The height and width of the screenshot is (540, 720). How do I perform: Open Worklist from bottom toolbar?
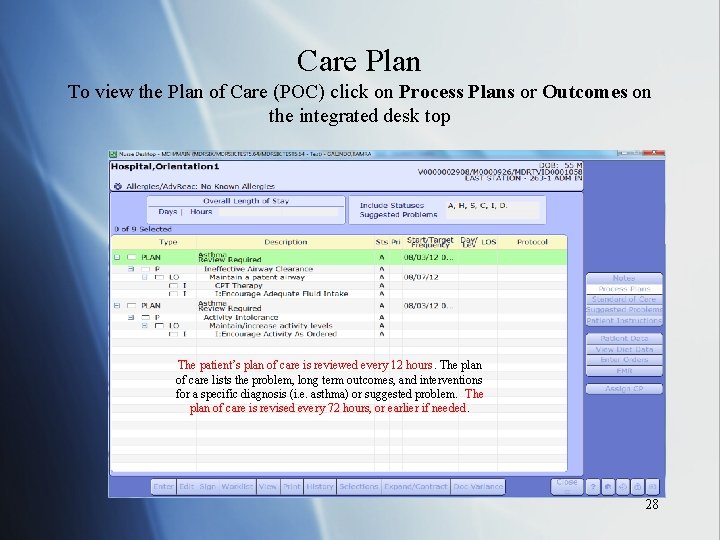(237, 487)
